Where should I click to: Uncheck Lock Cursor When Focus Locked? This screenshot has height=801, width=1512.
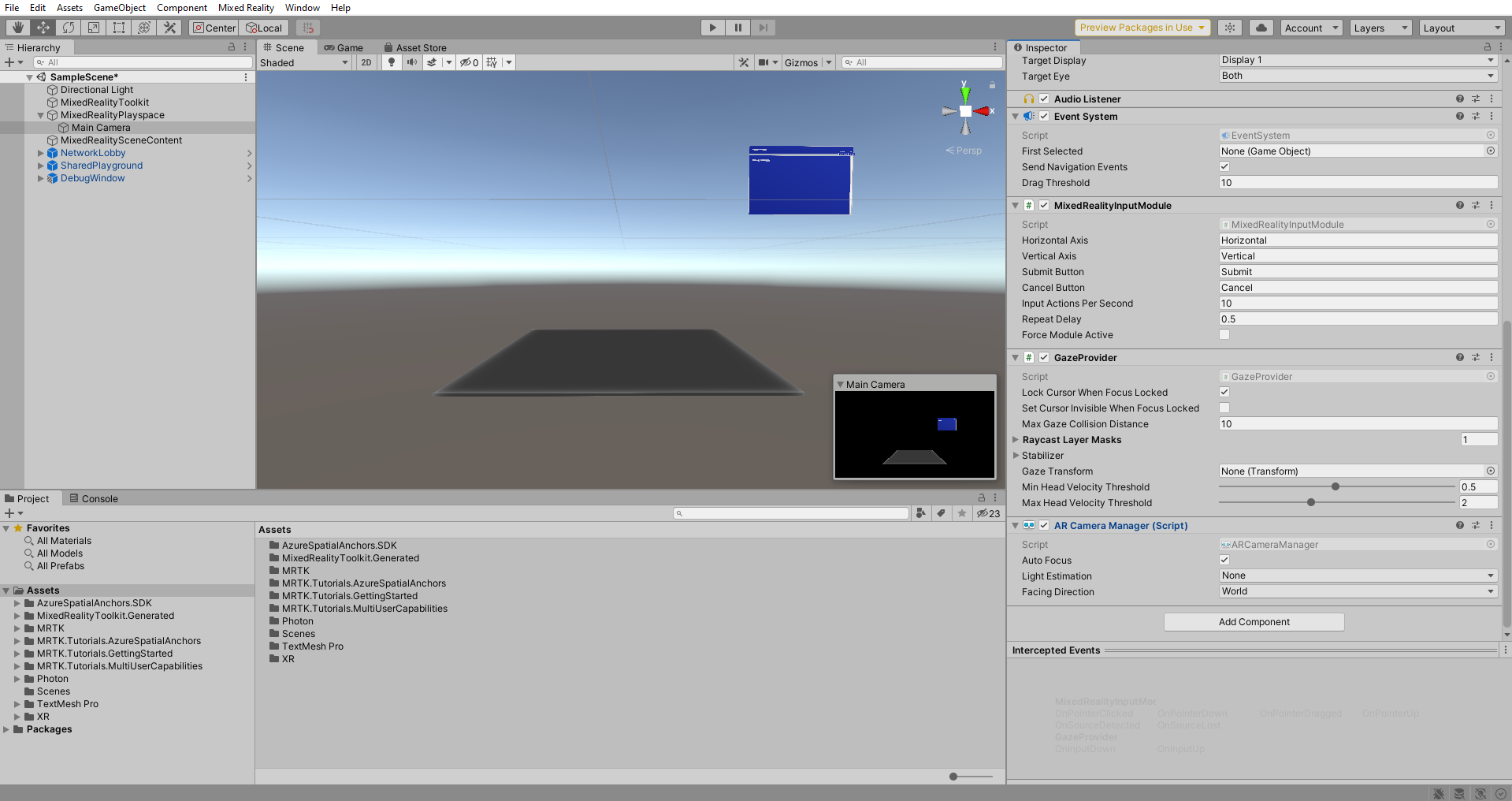pyautogui.click(x=1224, y=392)
